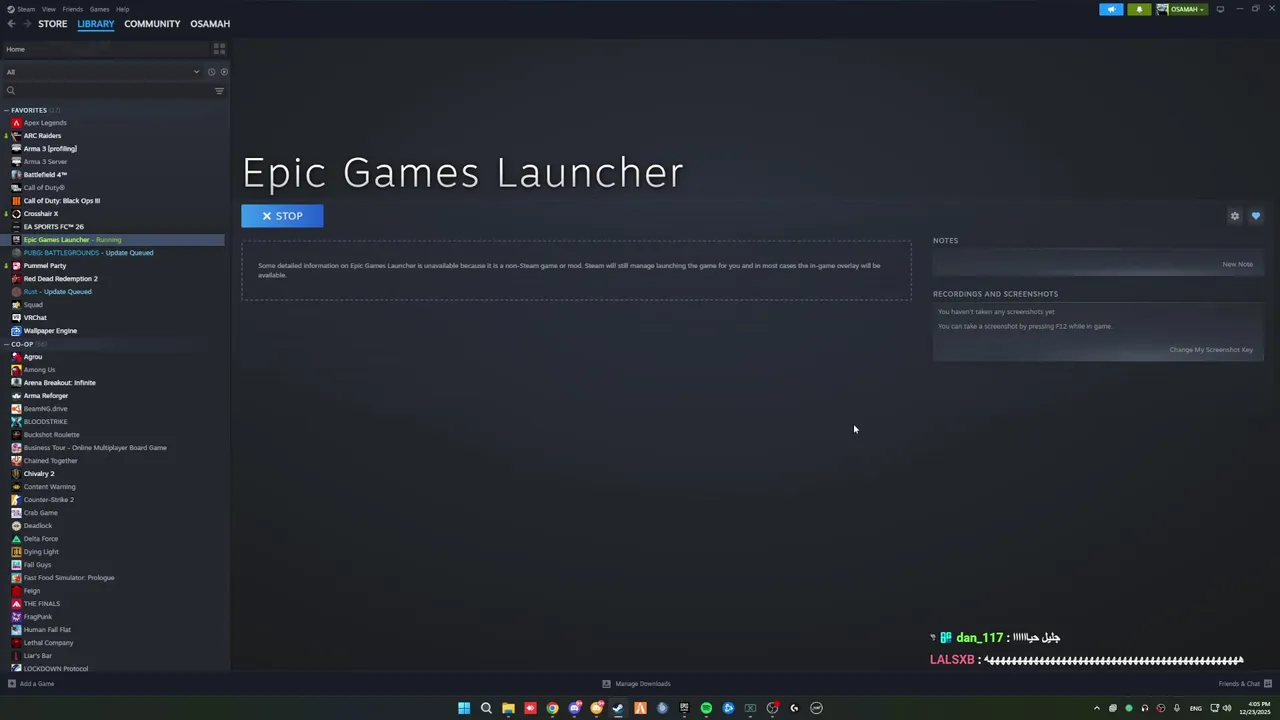
Task: Open the OSAMAH account dropdown
Action: coord(1181,9)
